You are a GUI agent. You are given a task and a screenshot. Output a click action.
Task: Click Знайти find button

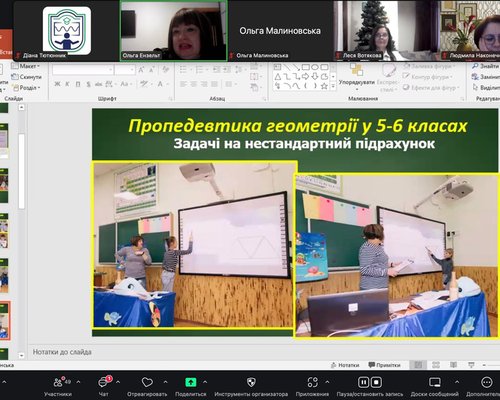pos(486,66)
